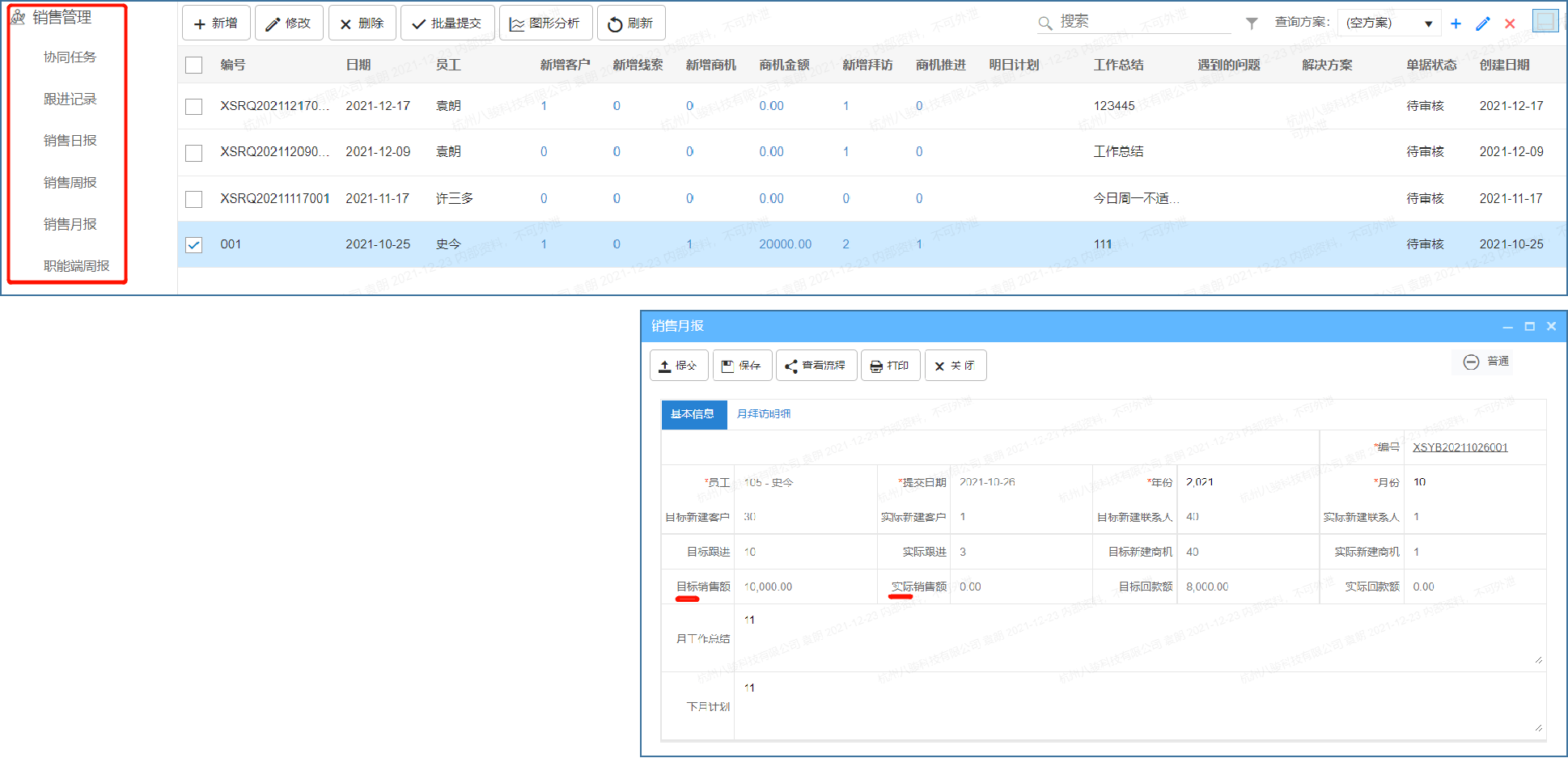Click the pencil icon to edit query plan
This screenshot has height=758, width=1568.
(1483, 23)
